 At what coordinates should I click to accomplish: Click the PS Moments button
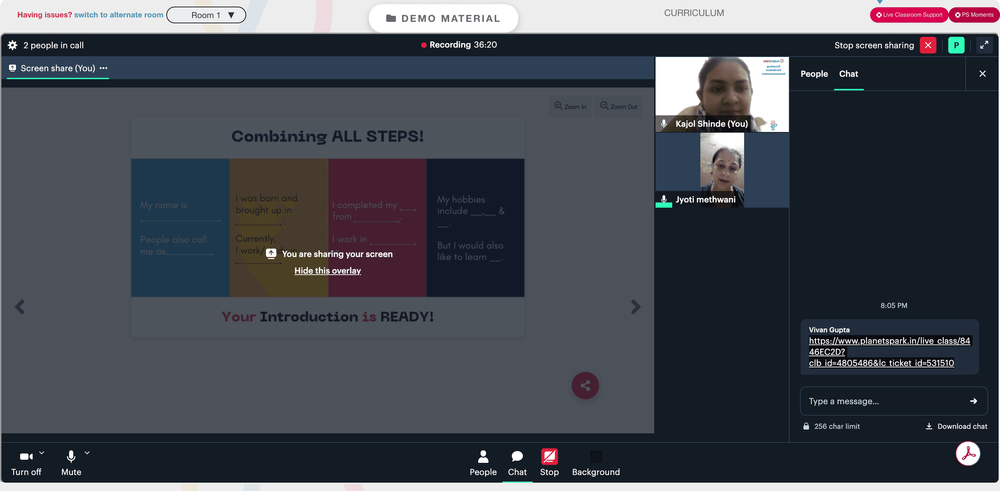click(974, 15)
